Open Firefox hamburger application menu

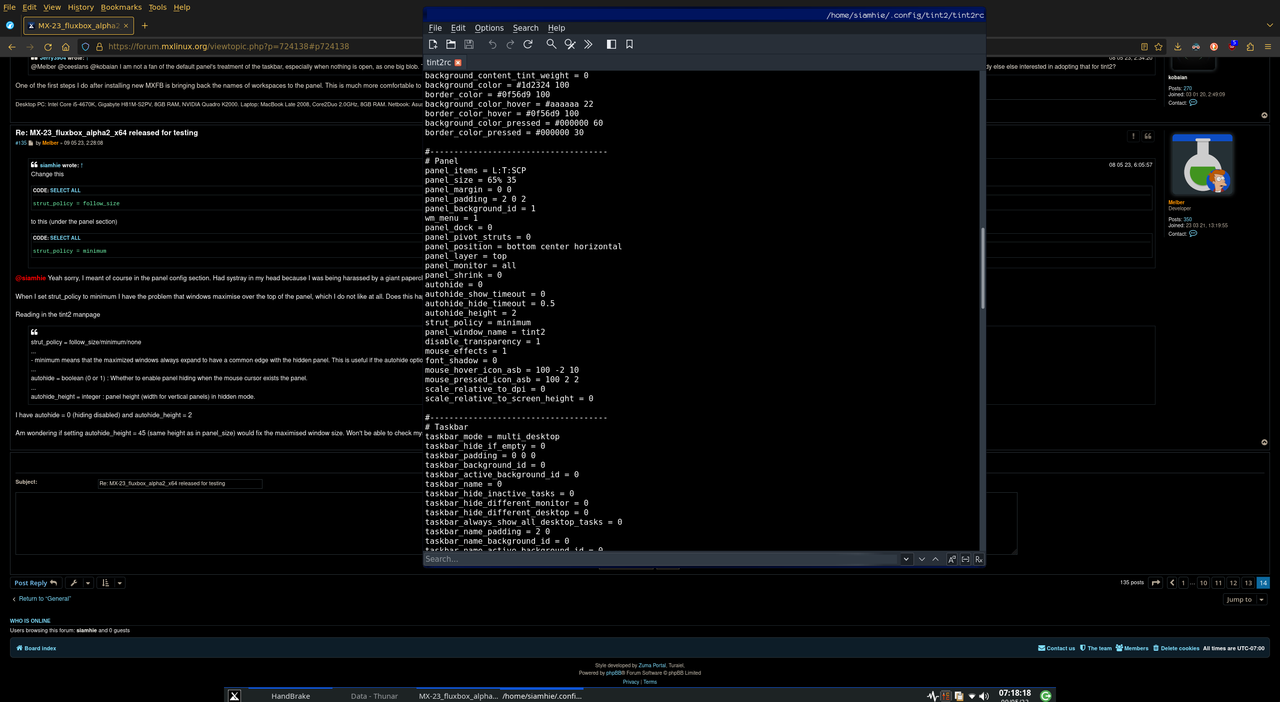pyautogui.click(x=1267, y=46)
